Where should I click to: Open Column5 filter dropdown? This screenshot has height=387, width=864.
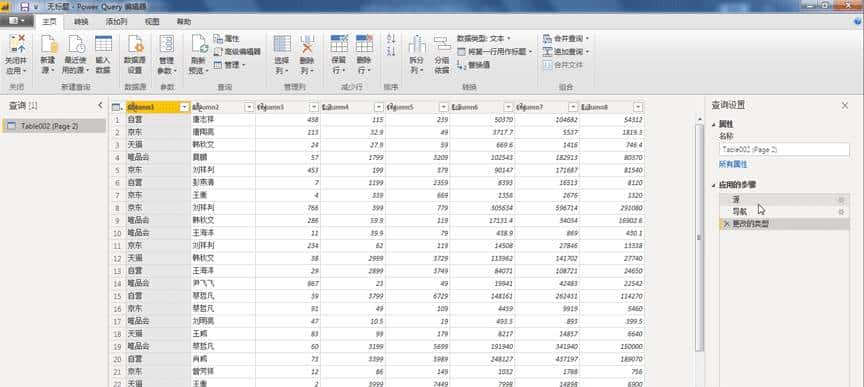pyautogui.click(x=444, y=107)
